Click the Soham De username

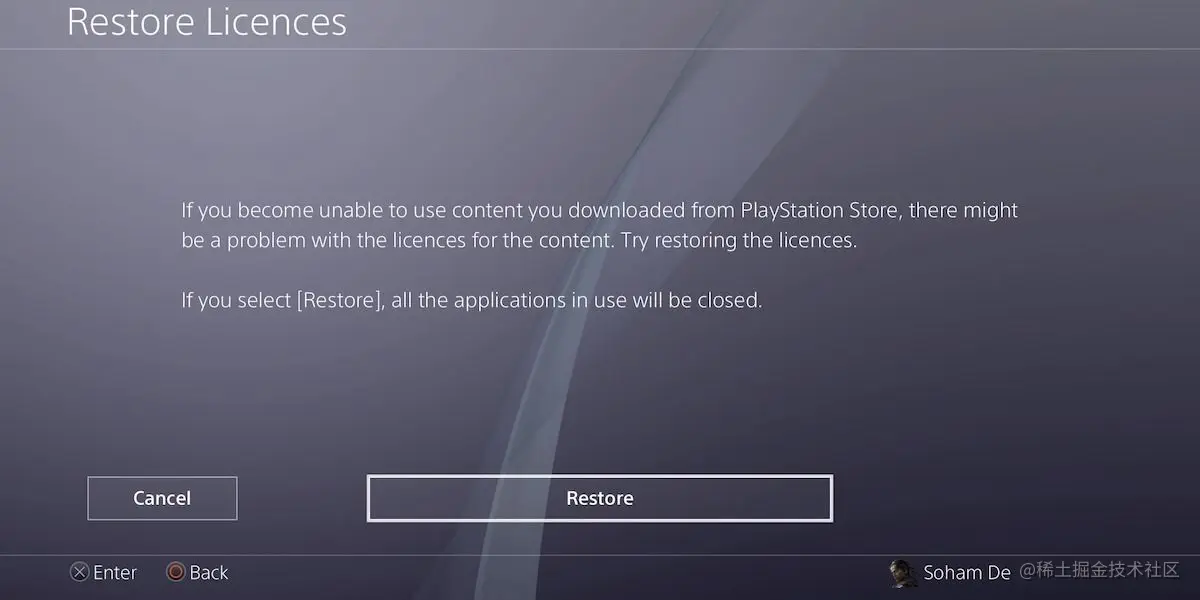click(x=967, y=573)
